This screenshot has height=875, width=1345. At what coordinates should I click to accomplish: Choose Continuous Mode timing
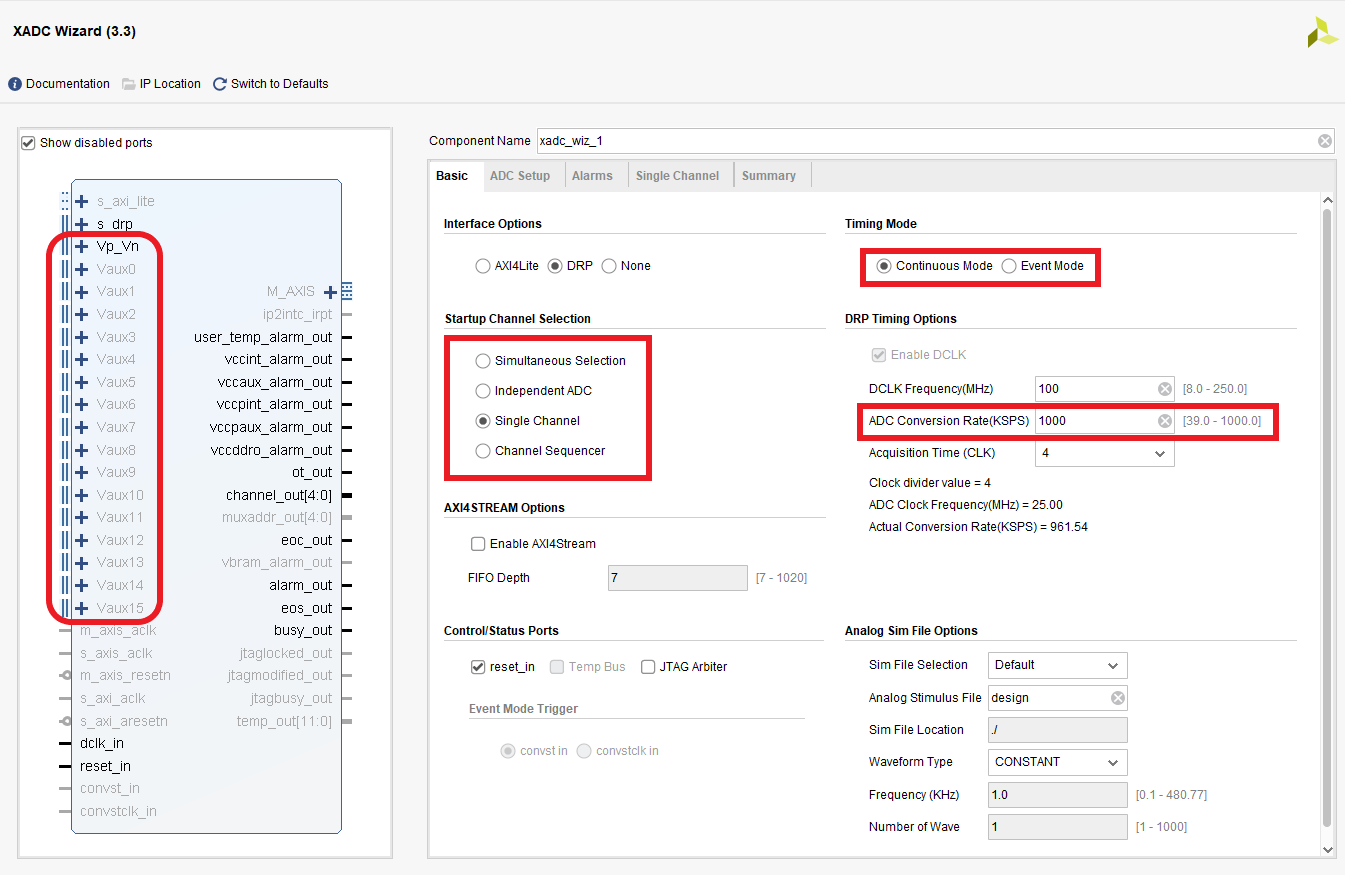884,266
